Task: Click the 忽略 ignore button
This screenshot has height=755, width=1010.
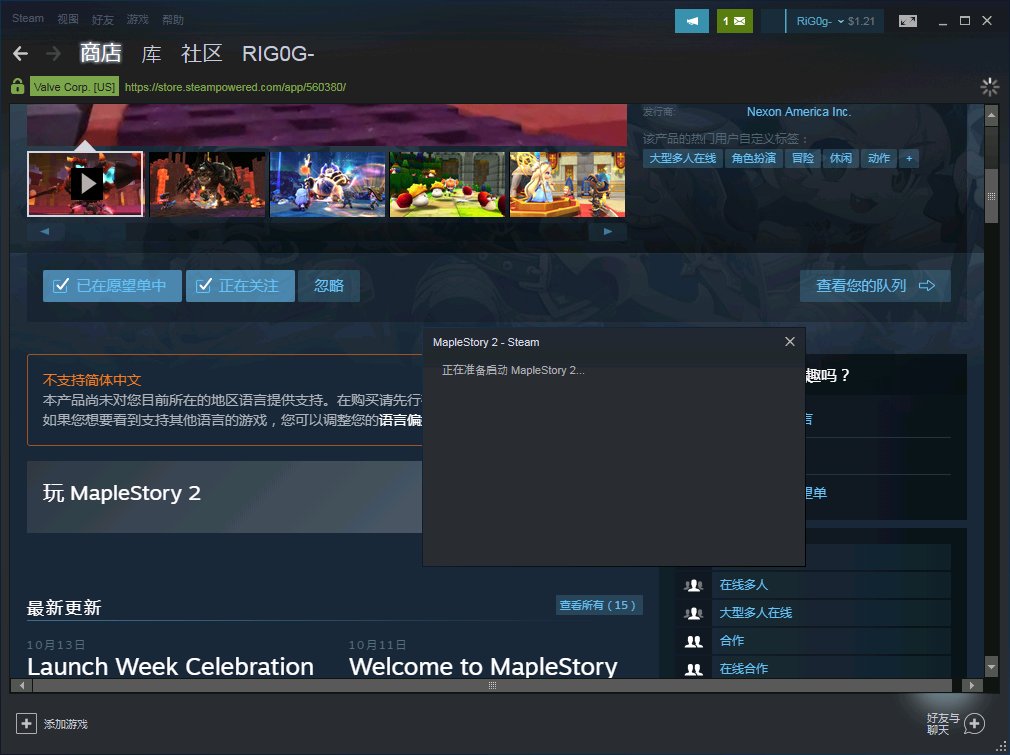Action: pyautogui.click(x=329, y=285)
